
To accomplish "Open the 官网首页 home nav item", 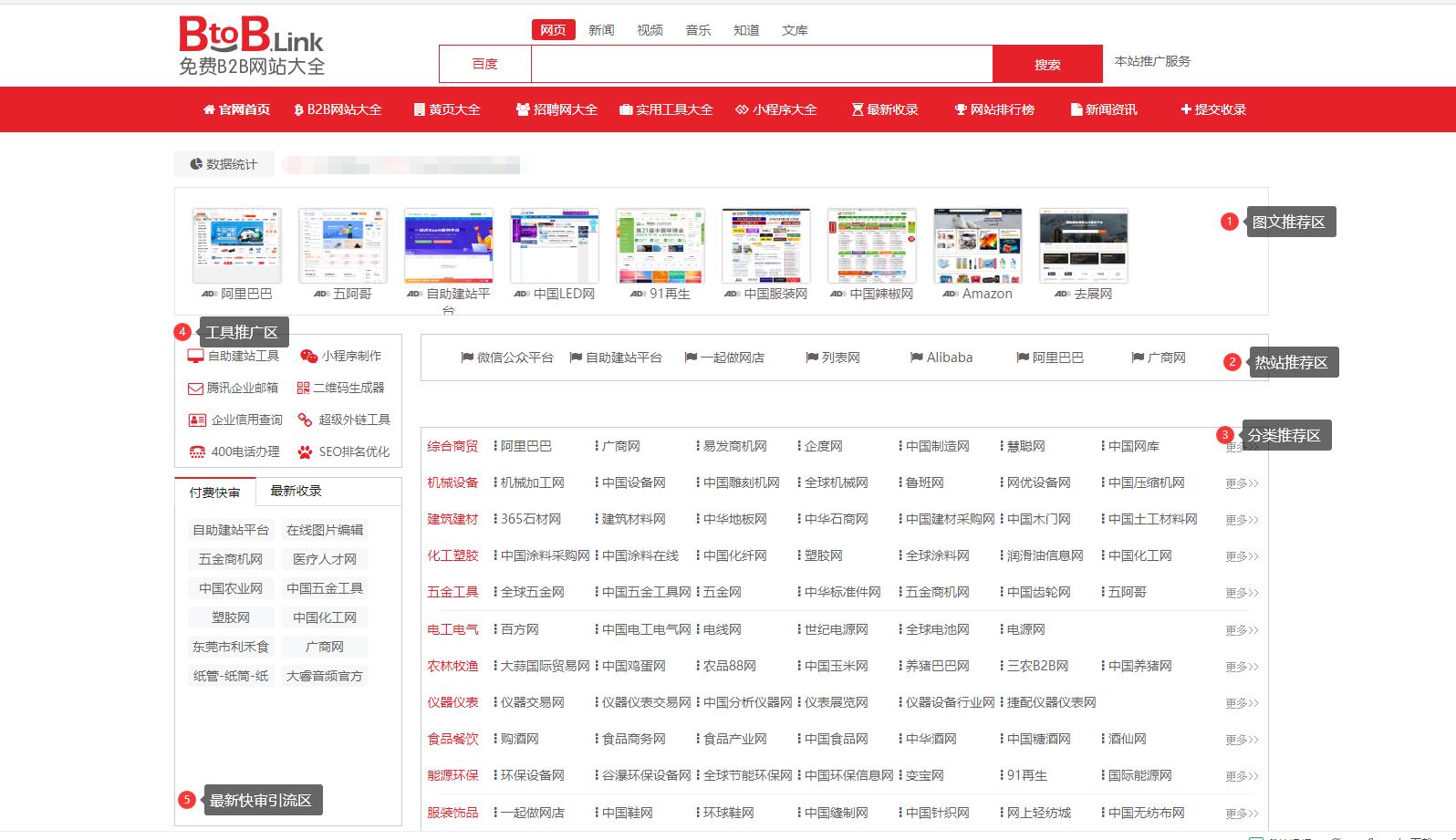I will click(x=236, y=109).
